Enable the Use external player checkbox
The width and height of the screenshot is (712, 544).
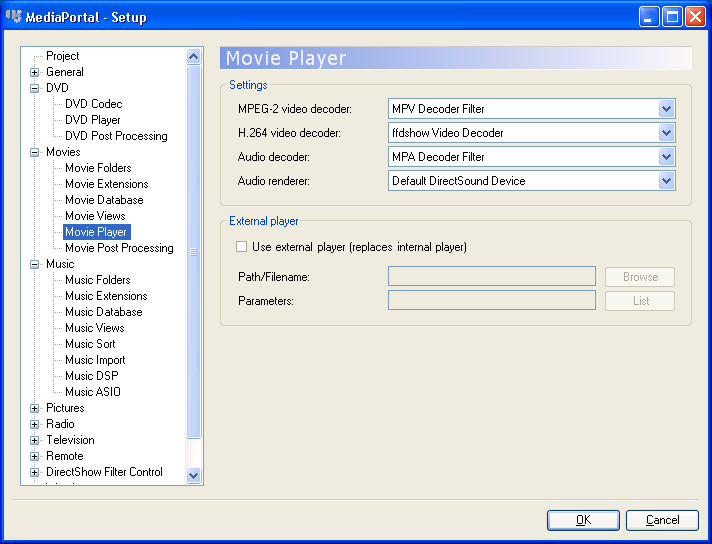(241, 247)
